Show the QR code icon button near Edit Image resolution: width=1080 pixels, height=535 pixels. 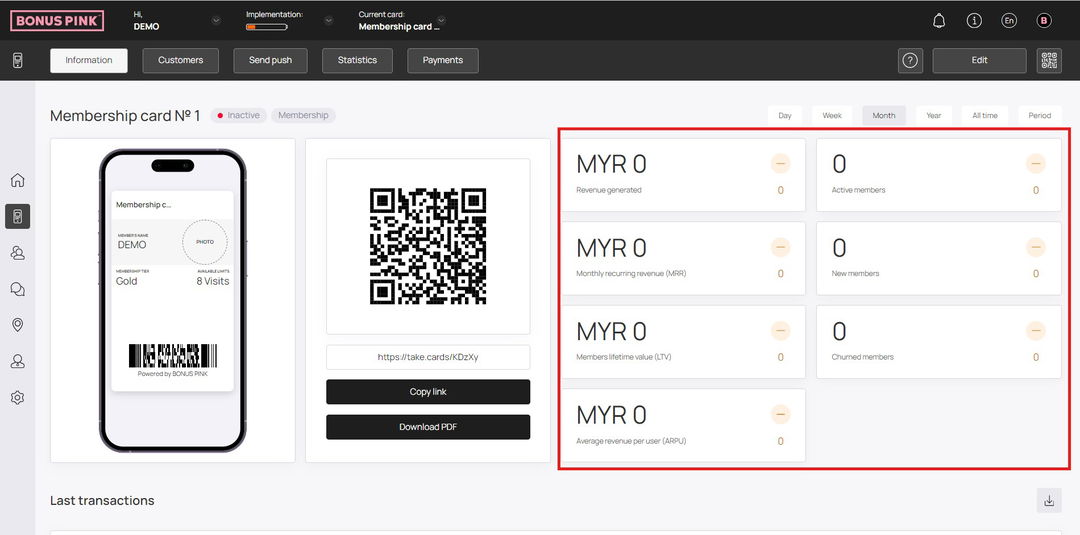pos(1049,61)
